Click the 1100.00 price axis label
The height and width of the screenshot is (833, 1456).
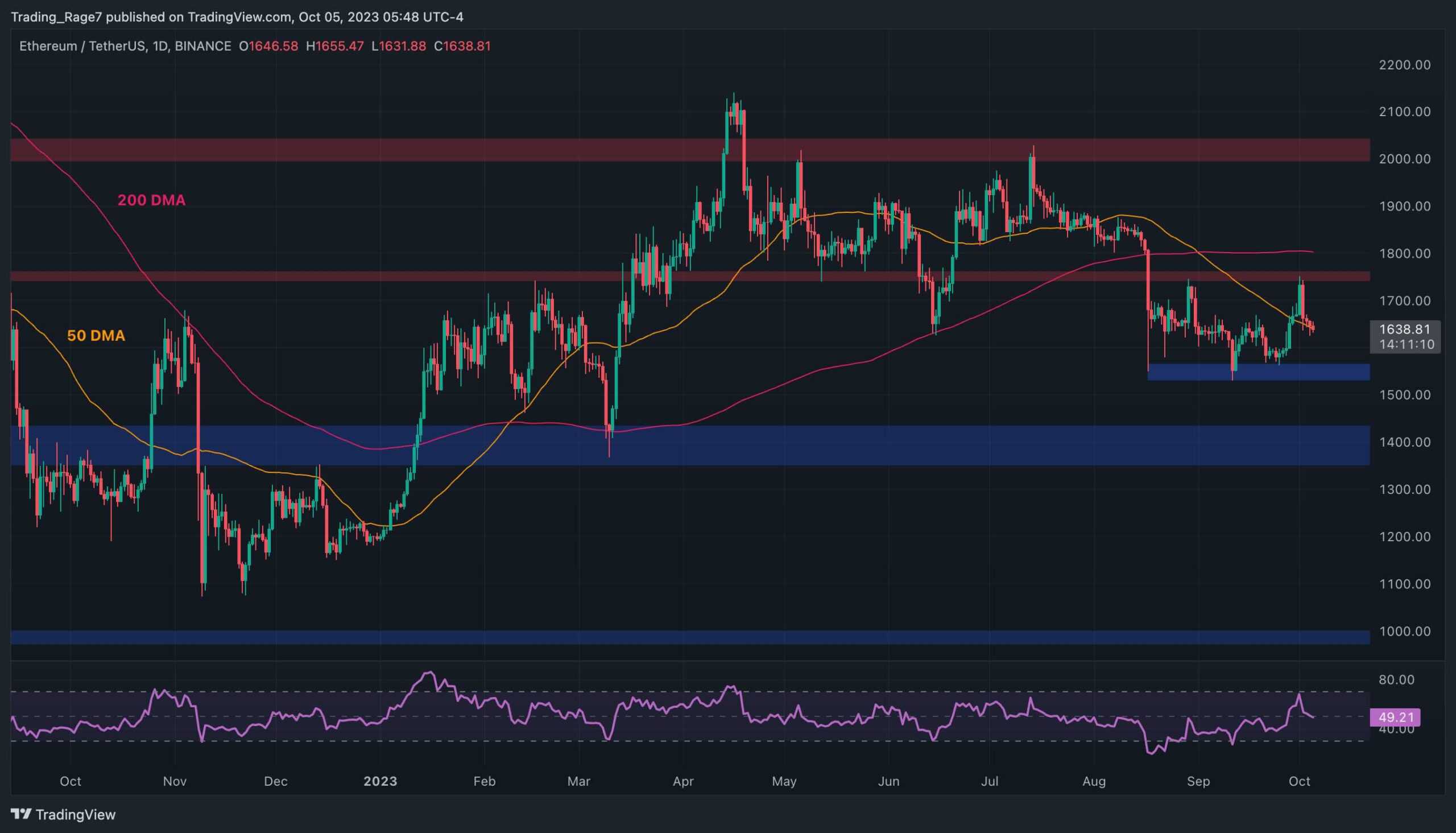1405,584
